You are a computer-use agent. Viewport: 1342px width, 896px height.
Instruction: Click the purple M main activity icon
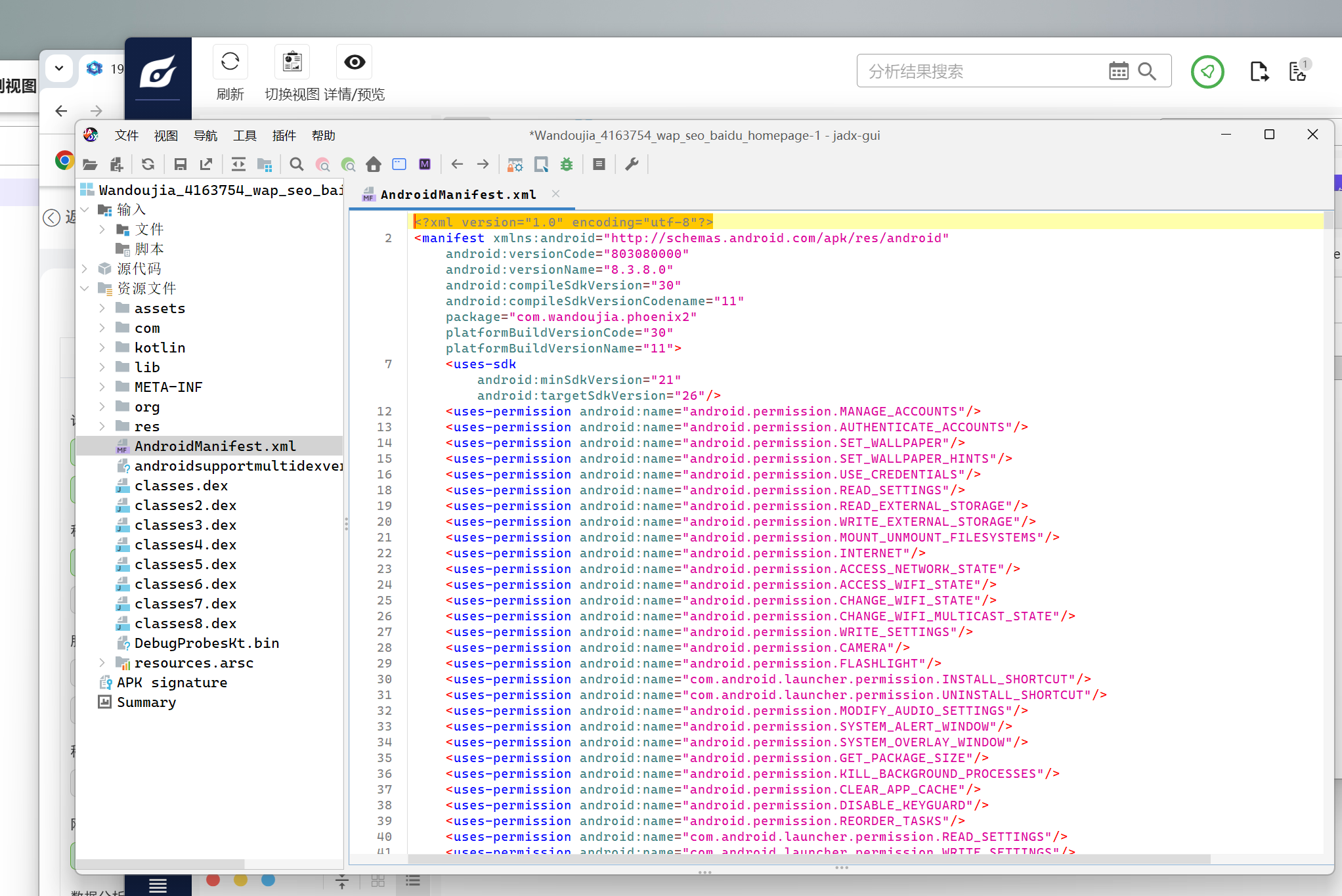click(425, 164)
